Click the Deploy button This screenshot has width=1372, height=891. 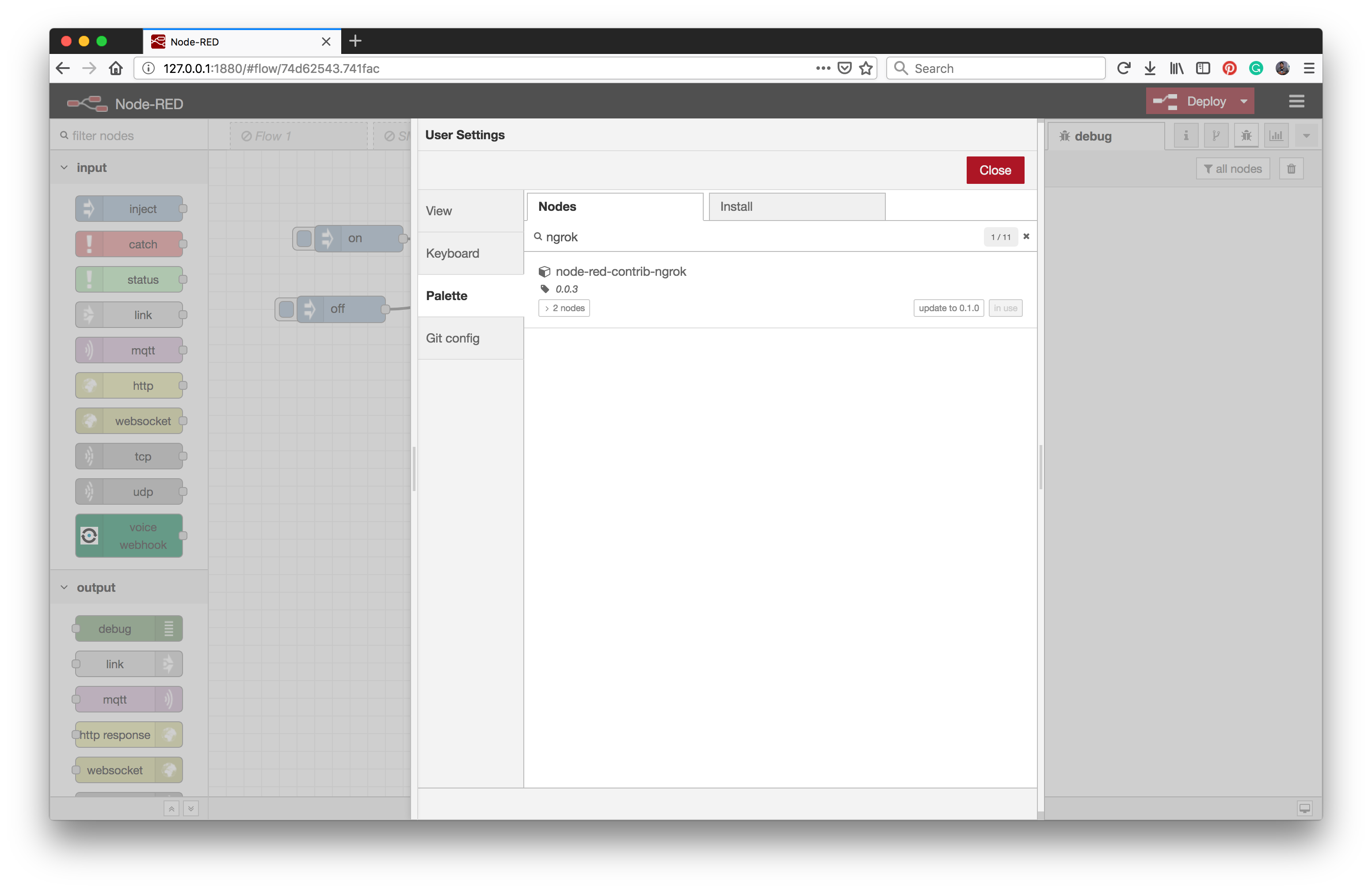pyautogui.click(x=1190, y=102)
